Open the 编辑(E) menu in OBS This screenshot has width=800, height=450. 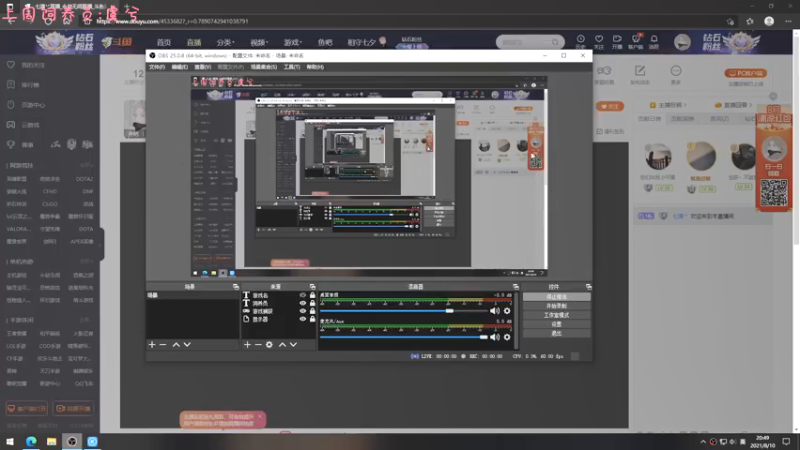pyautogui.click(x=179, y=67)
